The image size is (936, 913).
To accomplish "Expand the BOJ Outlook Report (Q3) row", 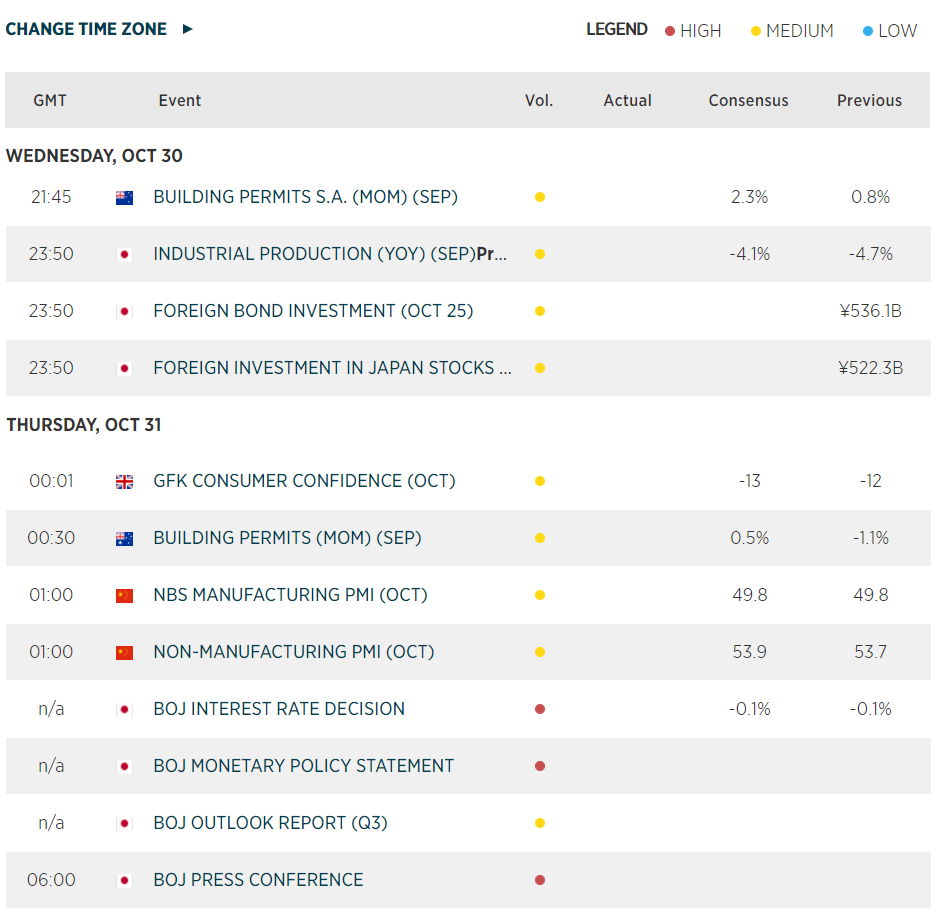I will point(270,823).
